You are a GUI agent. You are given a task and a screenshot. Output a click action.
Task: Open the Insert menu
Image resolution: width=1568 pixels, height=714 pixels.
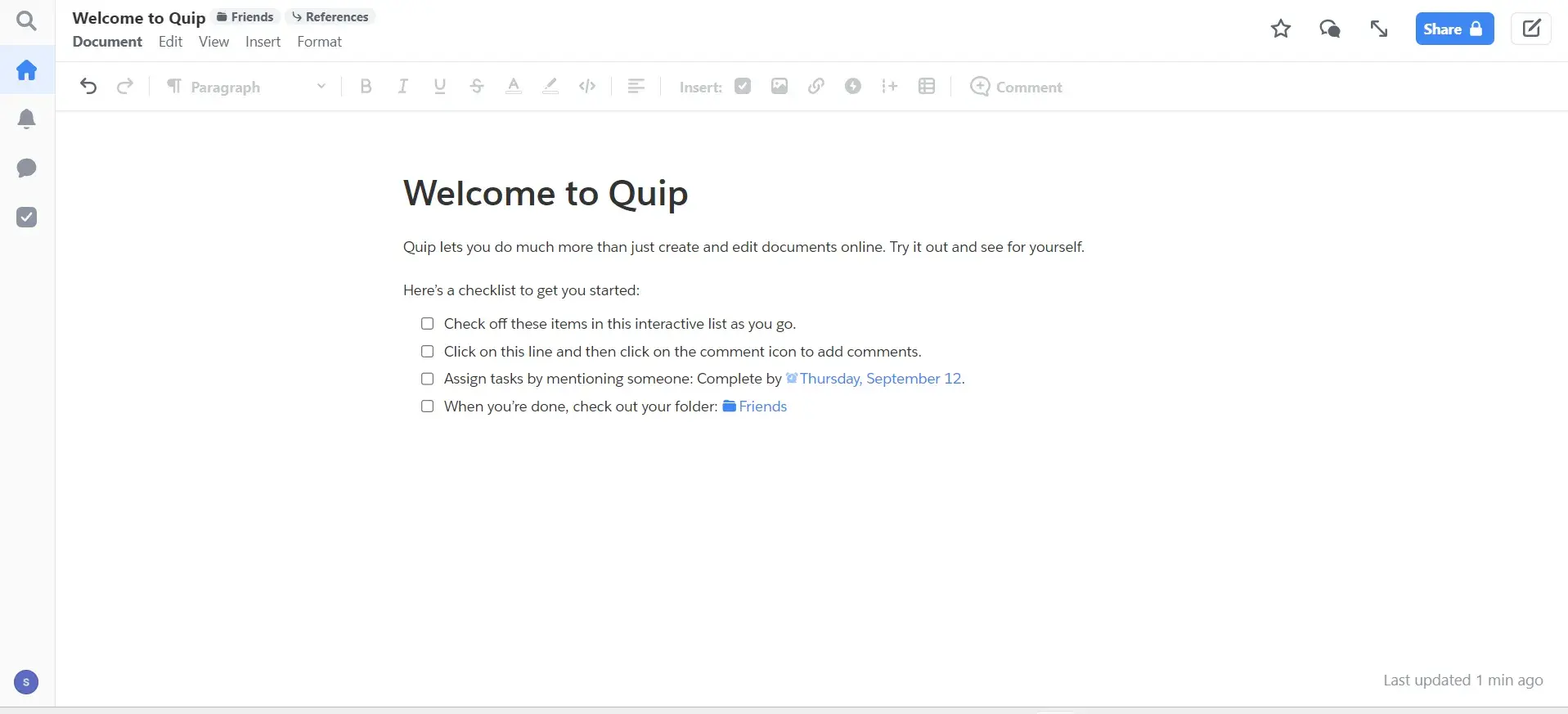tap(263, 42)
